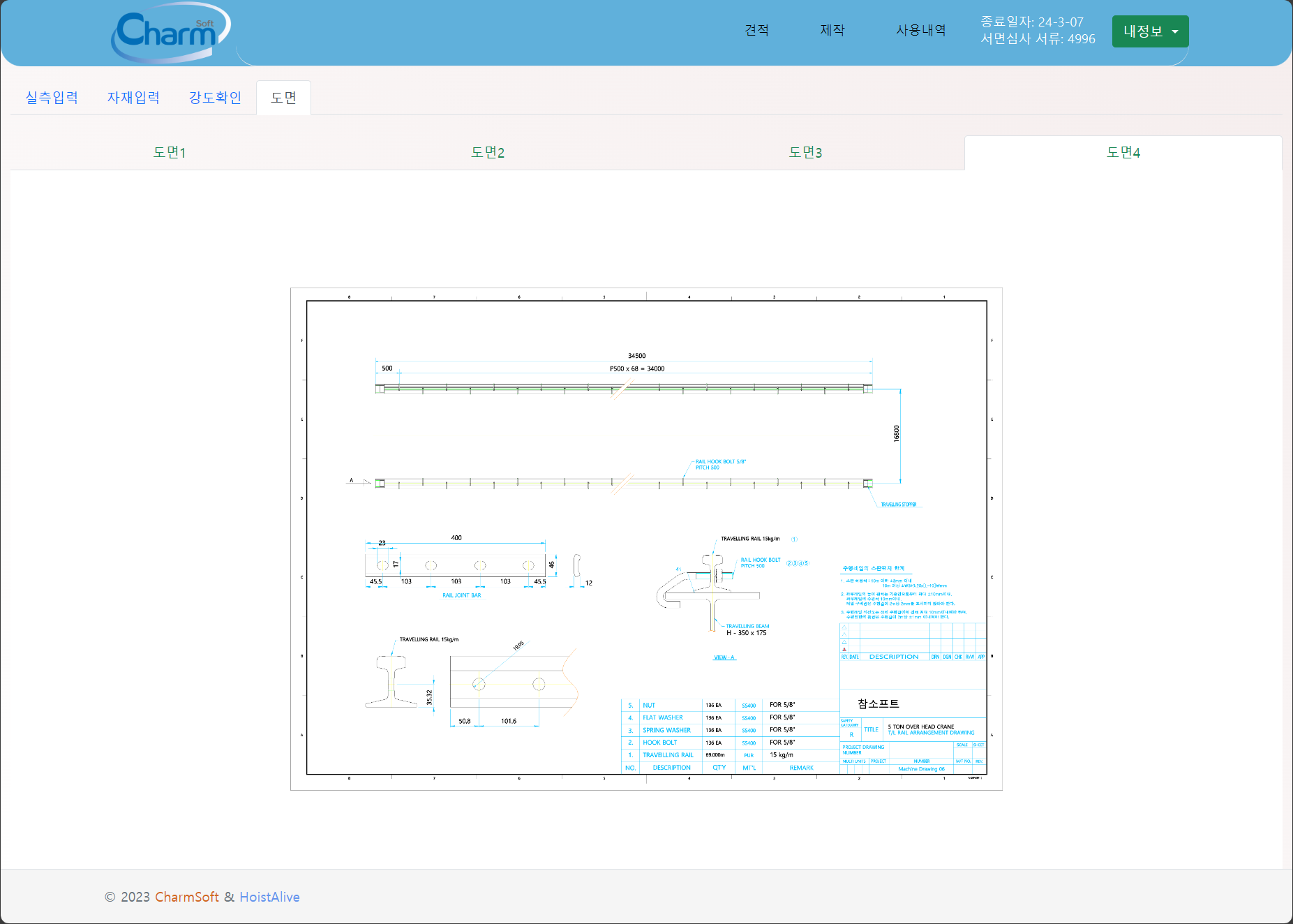Click the caret arrow on 내정보
The width and height of the screenshot is (1293, 924).
[x=1175, y=31]
